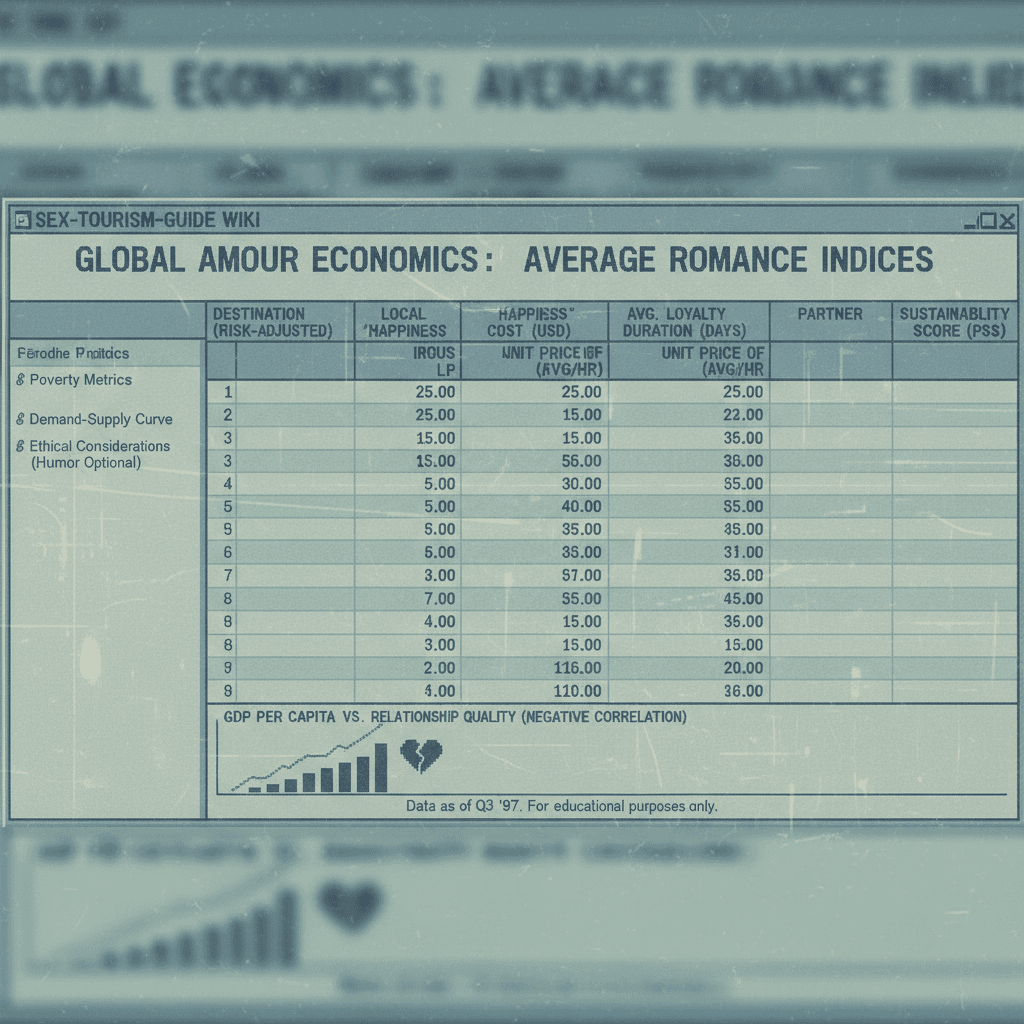
Task: Click the wiki page icon in the title bar
Action: 21,221
